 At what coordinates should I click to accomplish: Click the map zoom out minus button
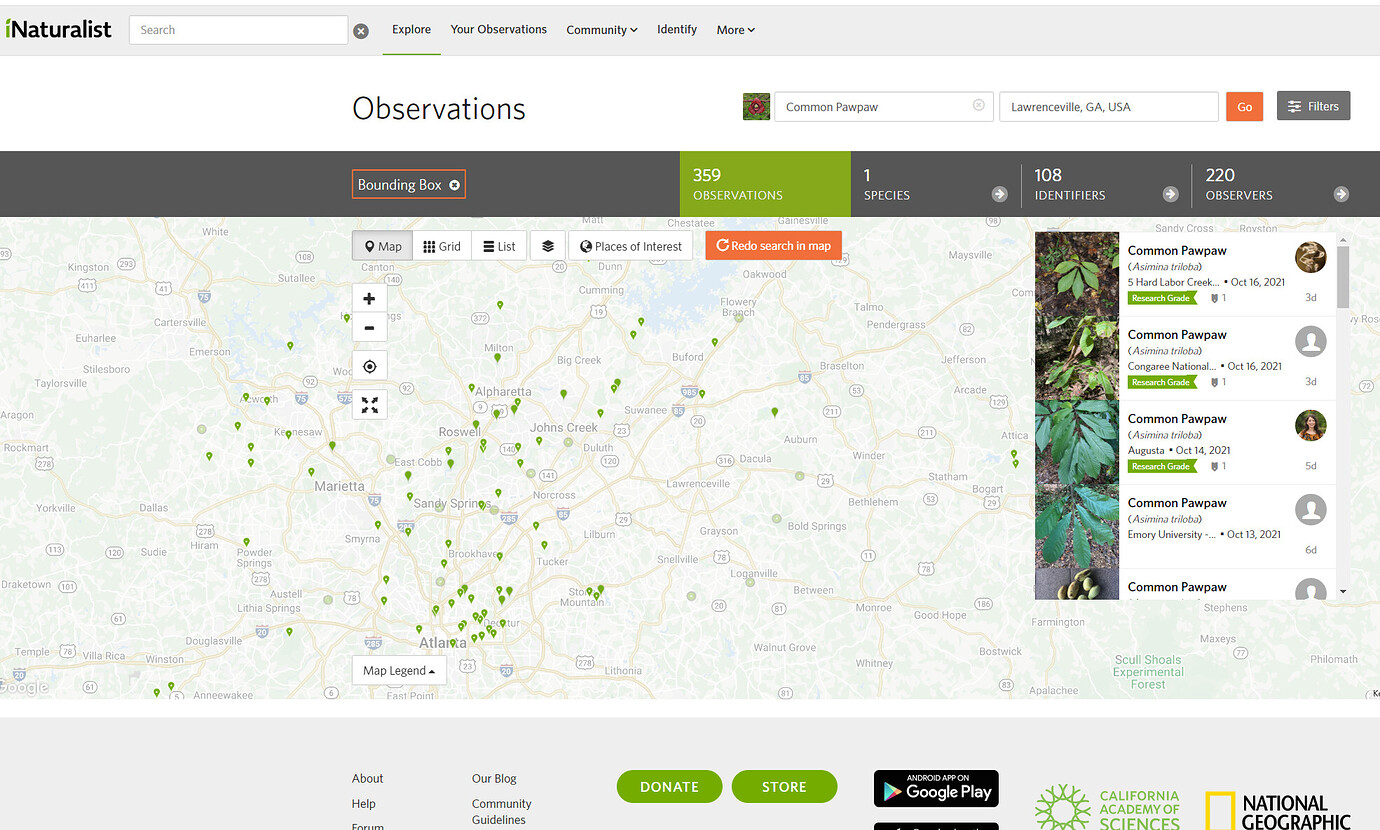click(369, 328)
